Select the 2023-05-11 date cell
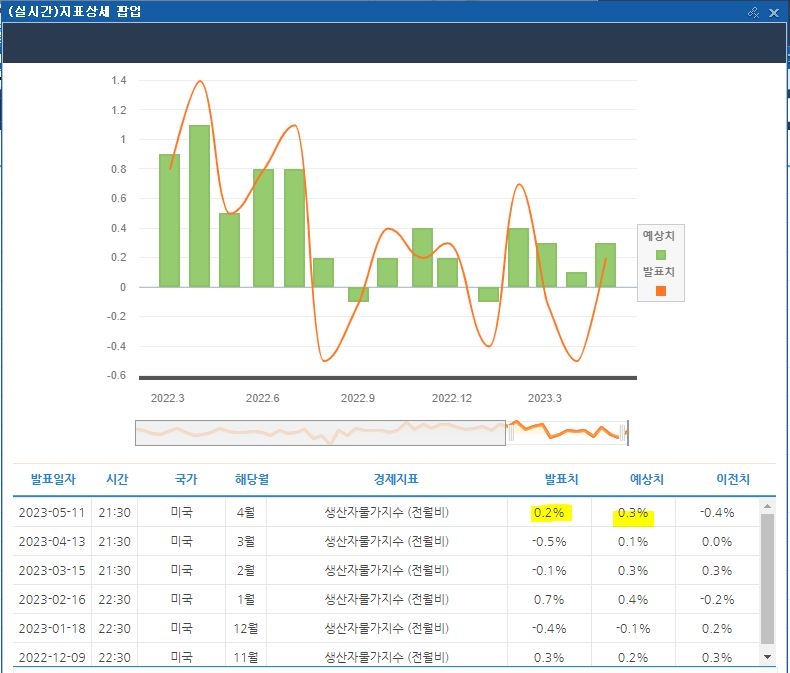790x673 pixels. click(52, 513)
